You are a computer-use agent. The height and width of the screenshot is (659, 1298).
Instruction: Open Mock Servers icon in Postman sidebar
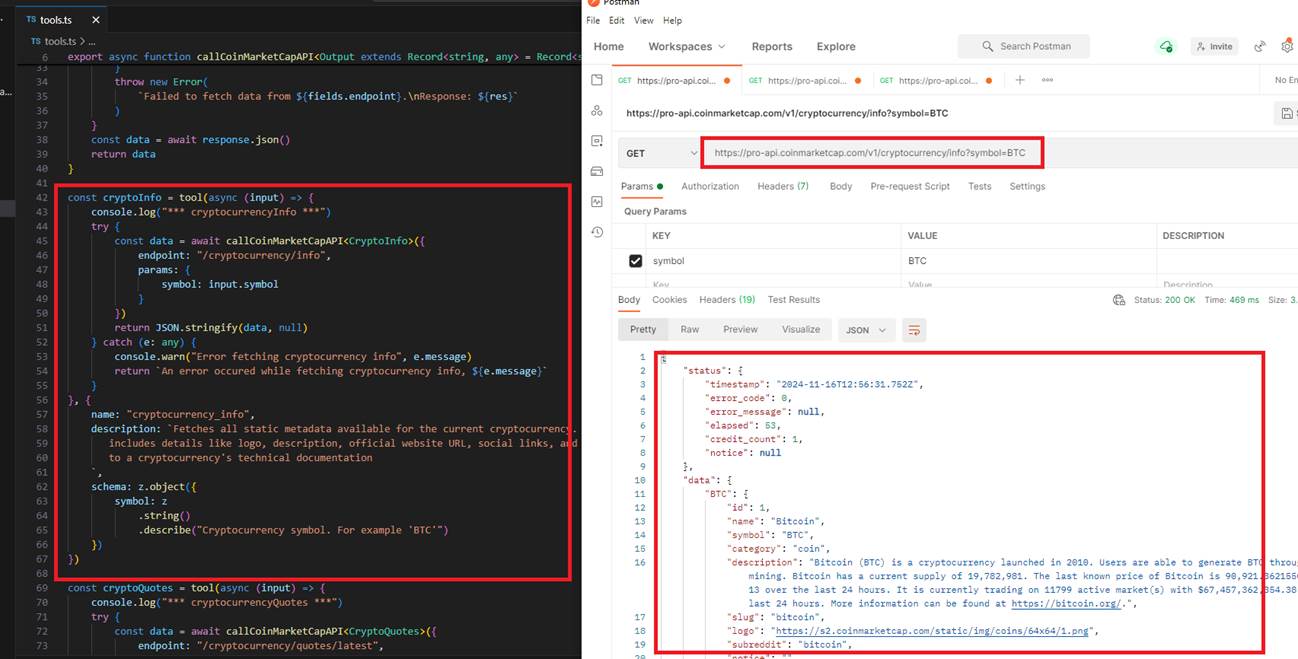[597, 171]
